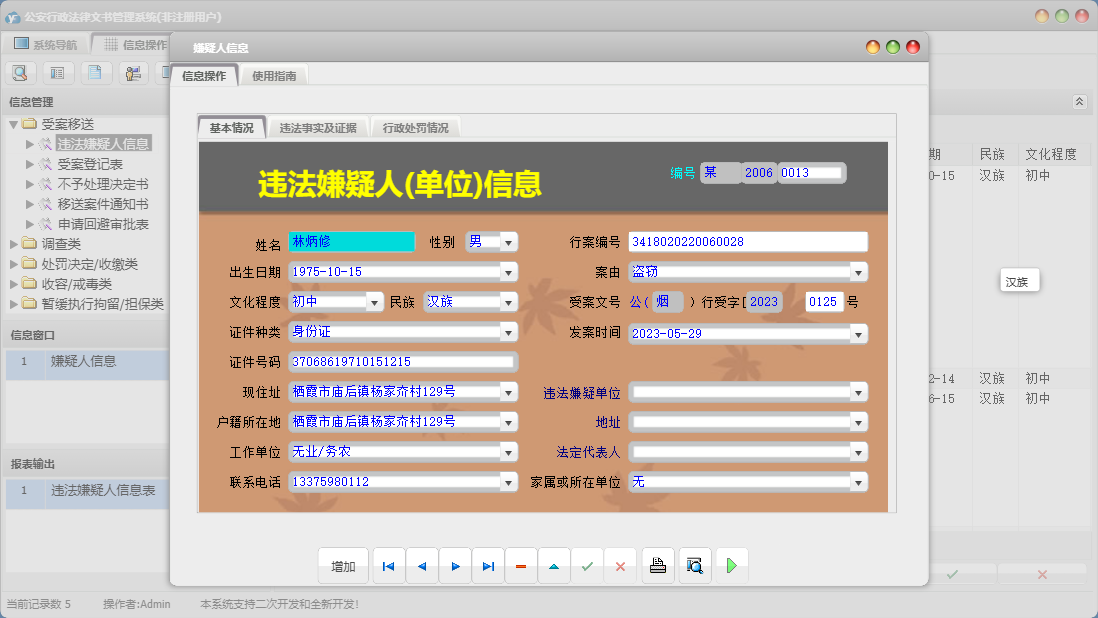Jump to the first record

[x=388, y=567]
